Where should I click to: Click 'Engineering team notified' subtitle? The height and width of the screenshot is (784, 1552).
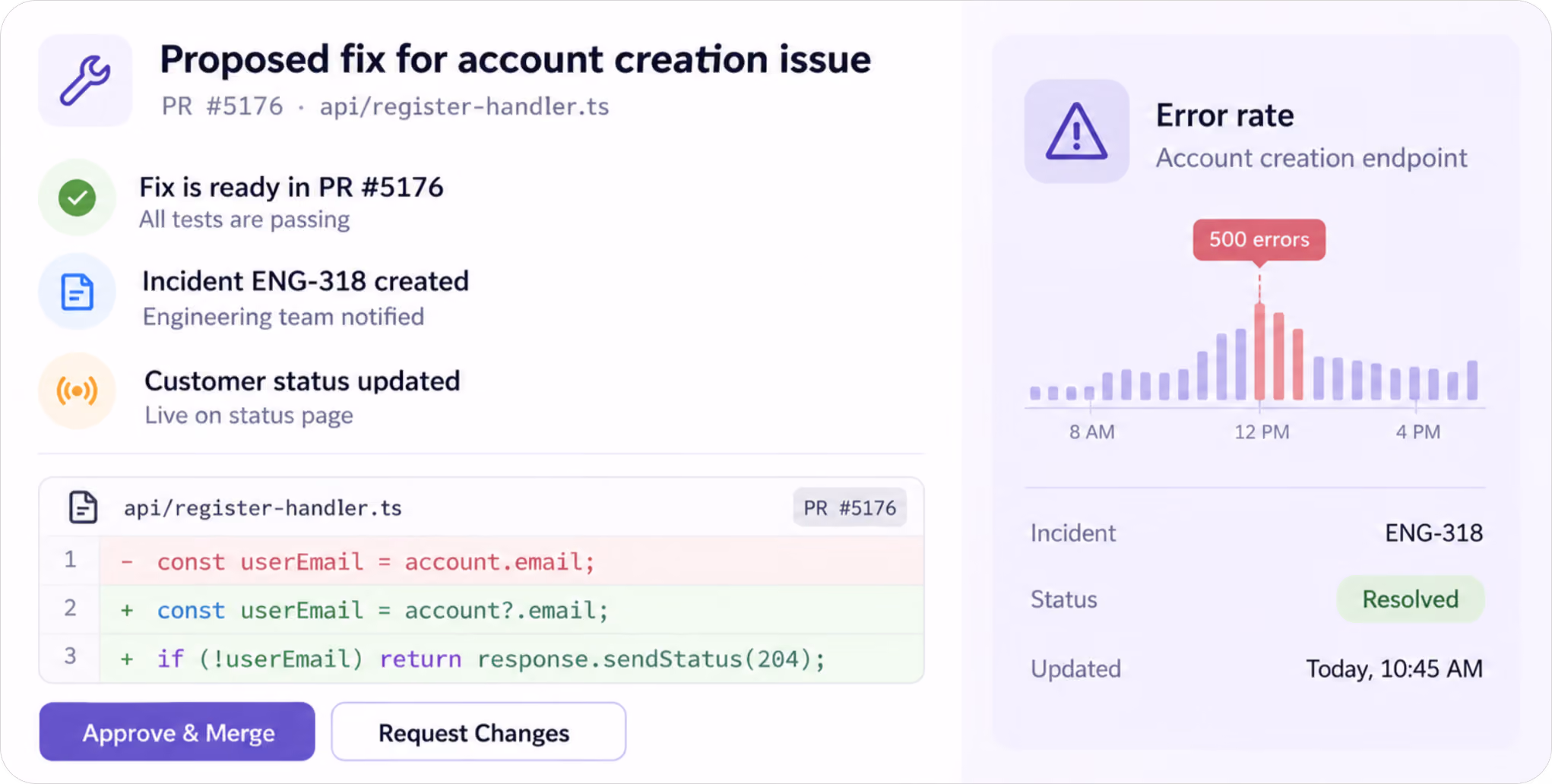point(283,317)
